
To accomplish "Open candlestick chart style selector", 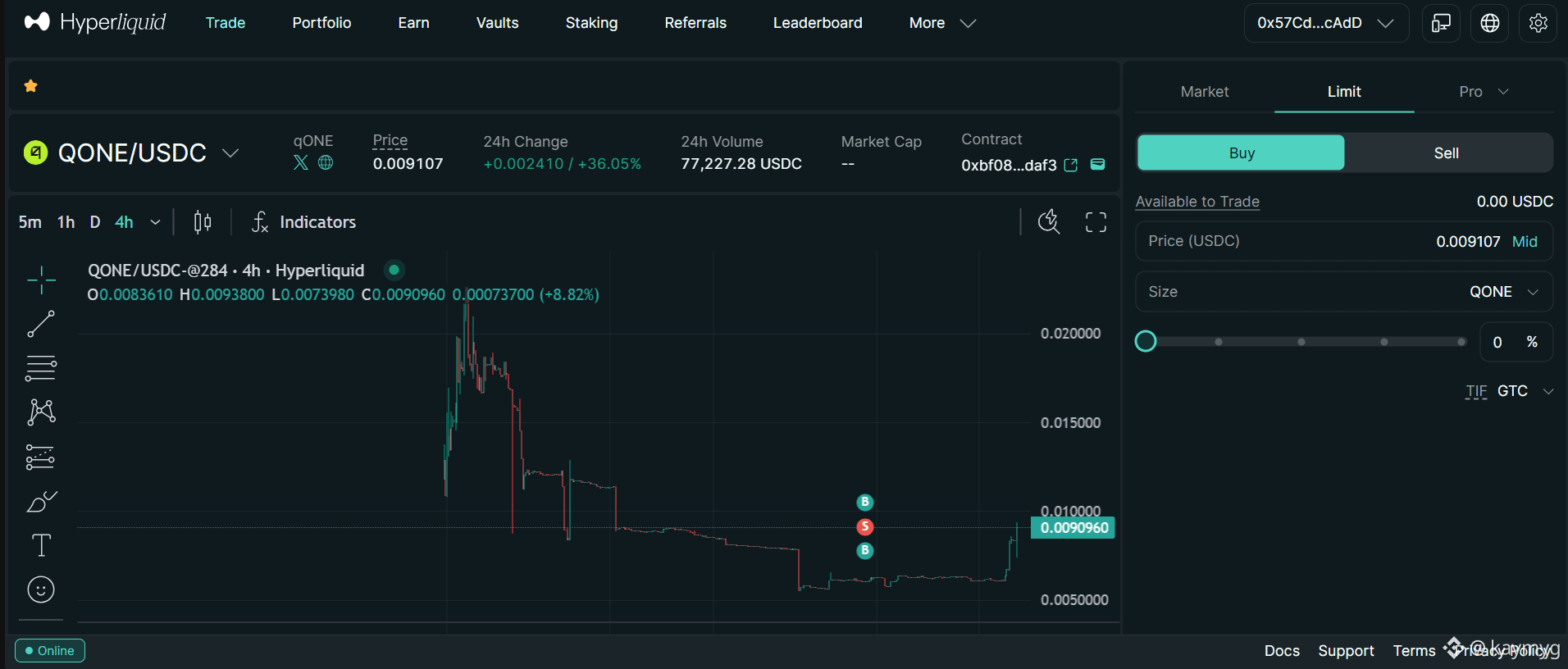I will (x=203, y=221).
